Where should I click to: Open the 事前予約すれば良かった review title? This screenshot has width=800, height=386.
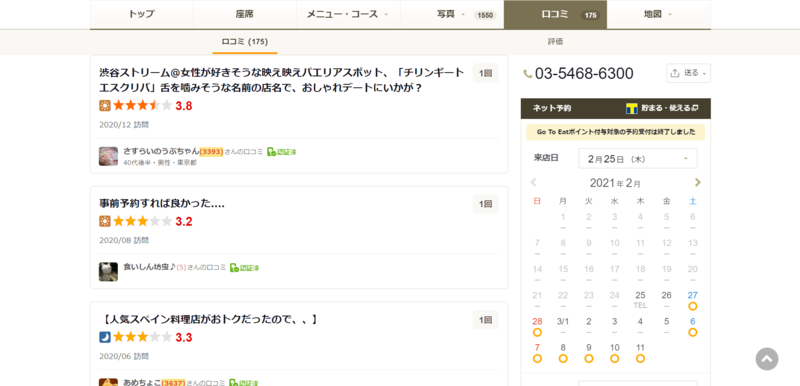[162, 203]
